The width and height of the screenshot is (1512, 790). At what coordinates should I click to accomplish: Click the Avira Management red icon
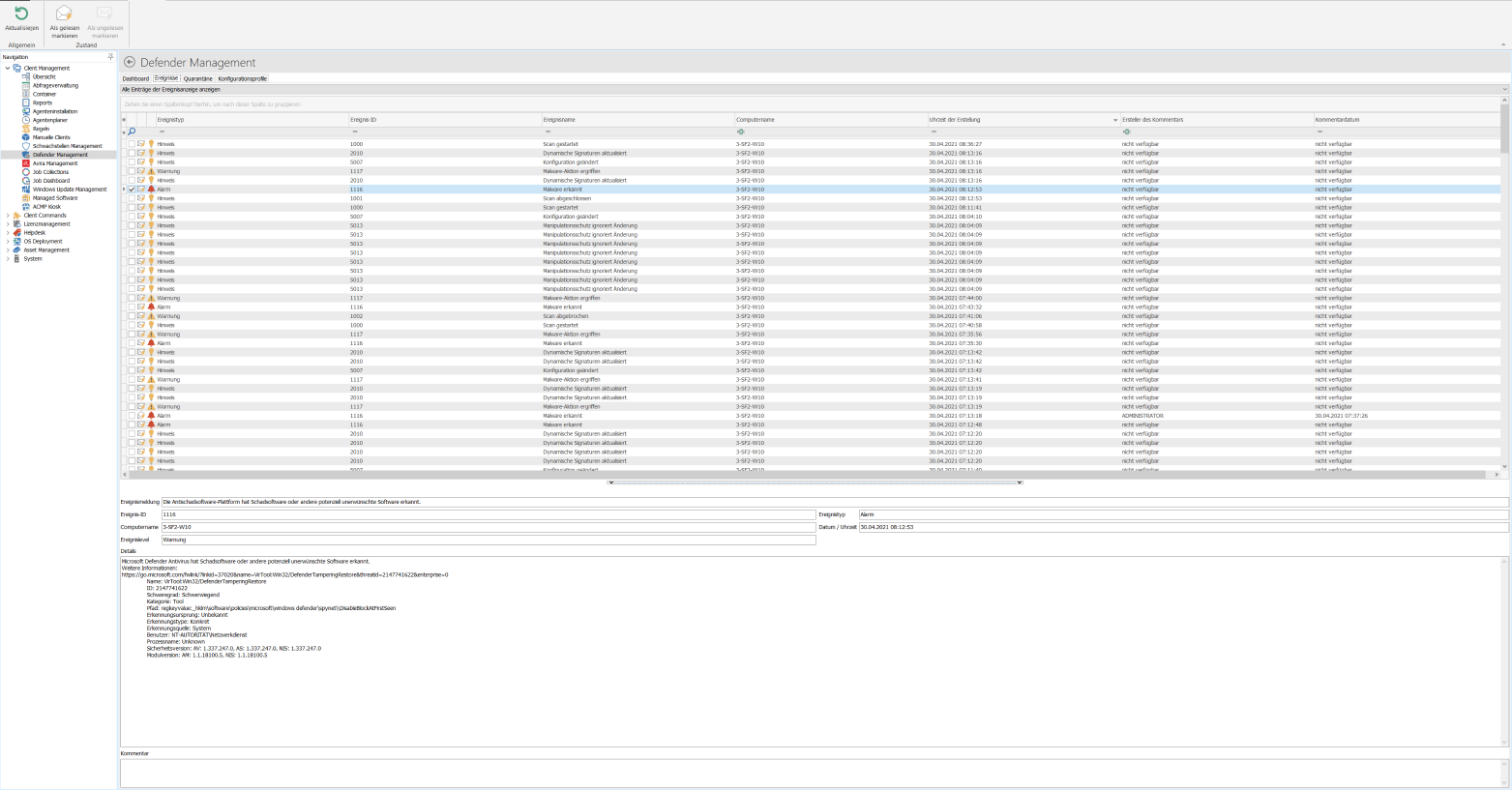coord(26,163)
